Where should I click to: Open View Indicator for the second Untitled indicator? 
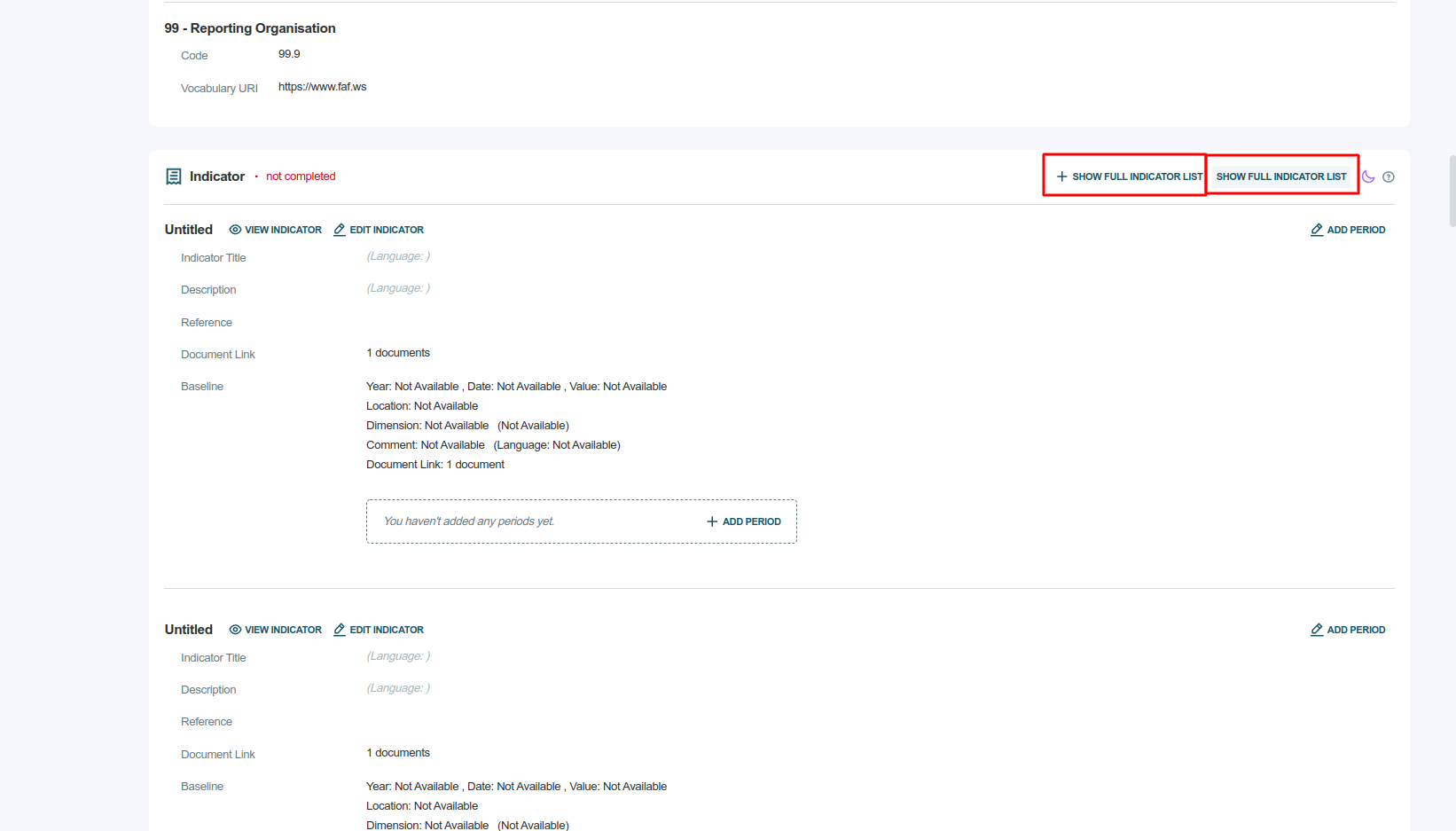(275, 630)
